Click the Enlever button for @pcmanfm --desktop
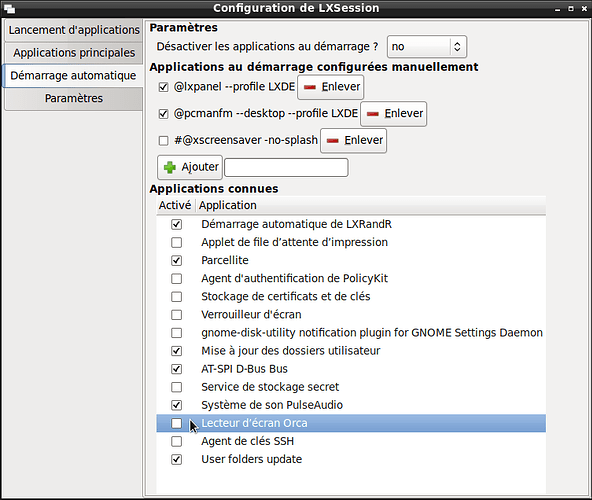Image resolution: width=592 pixels, height=500 pixels. [x=394, y=114]
